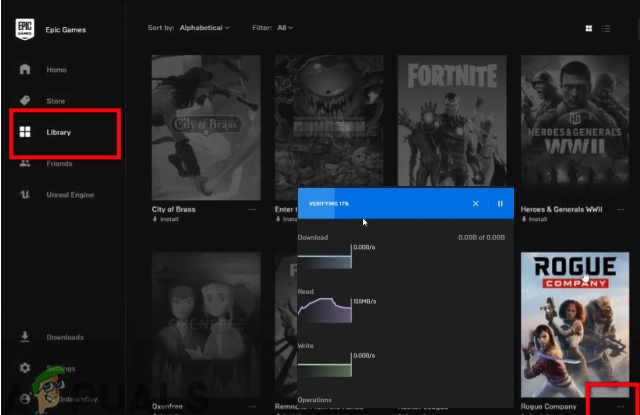This screenshot has width=640, height=415.
Task: Open Fortnite game thumbnail
Action: tap(452, 122)
